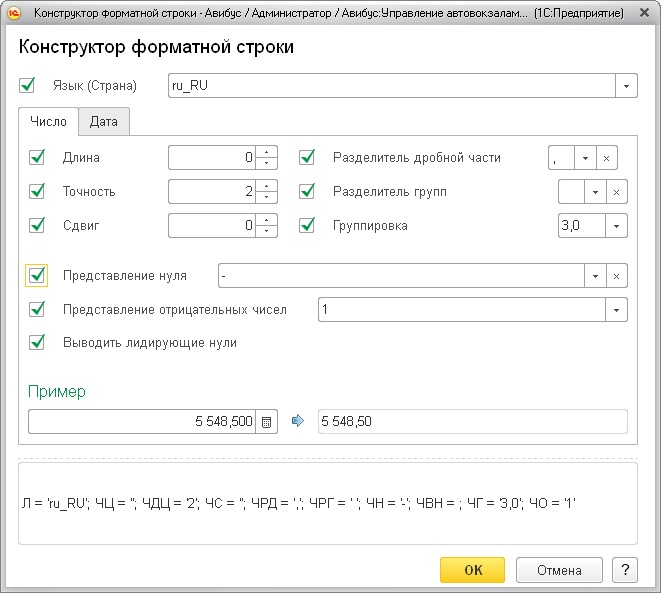Toggle the Длина checkbox
Viewport: 661px width, 593px height.
coord(38,158)
